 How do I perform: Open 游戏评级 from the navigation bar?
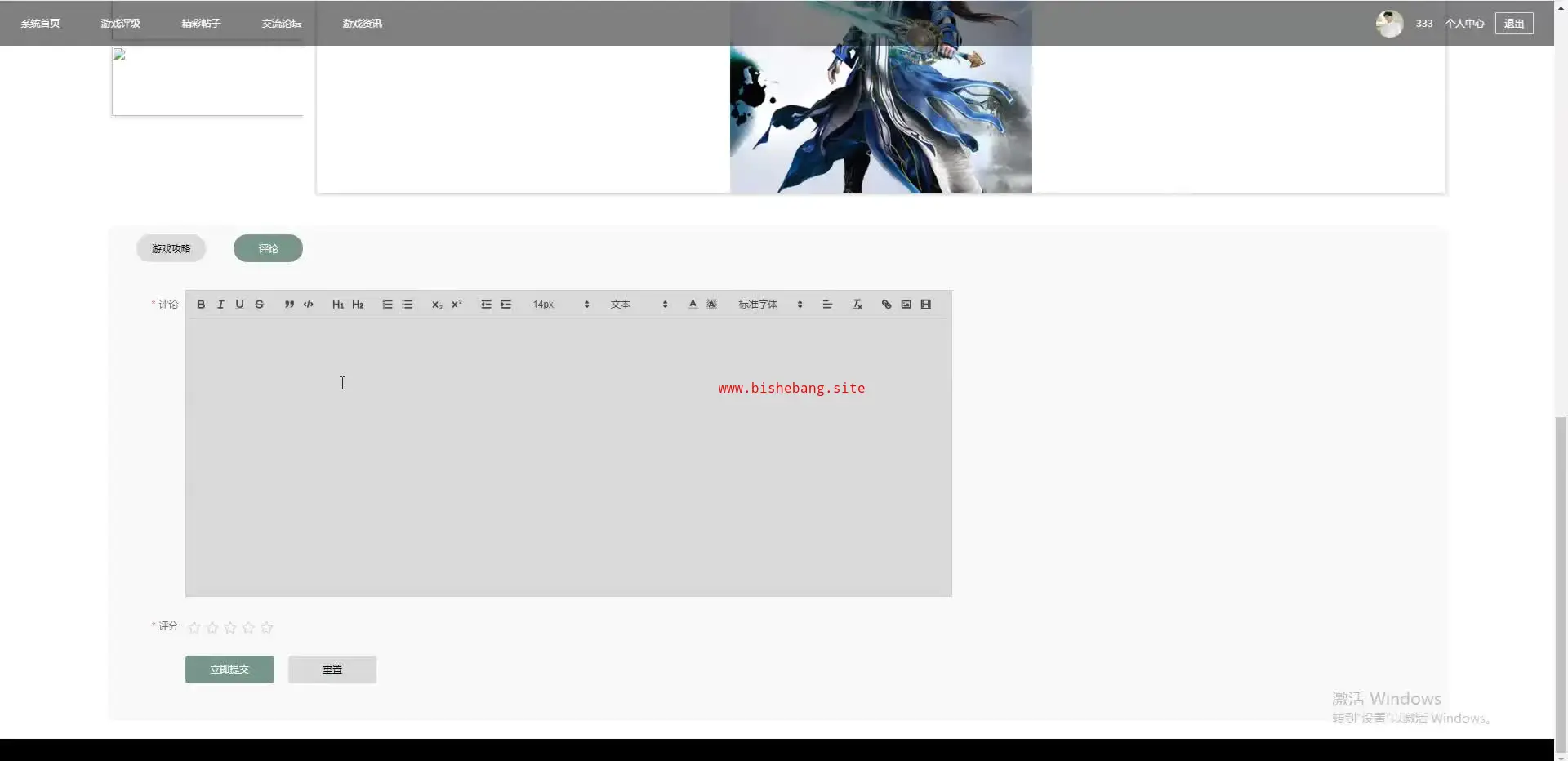tap(121, 24)
